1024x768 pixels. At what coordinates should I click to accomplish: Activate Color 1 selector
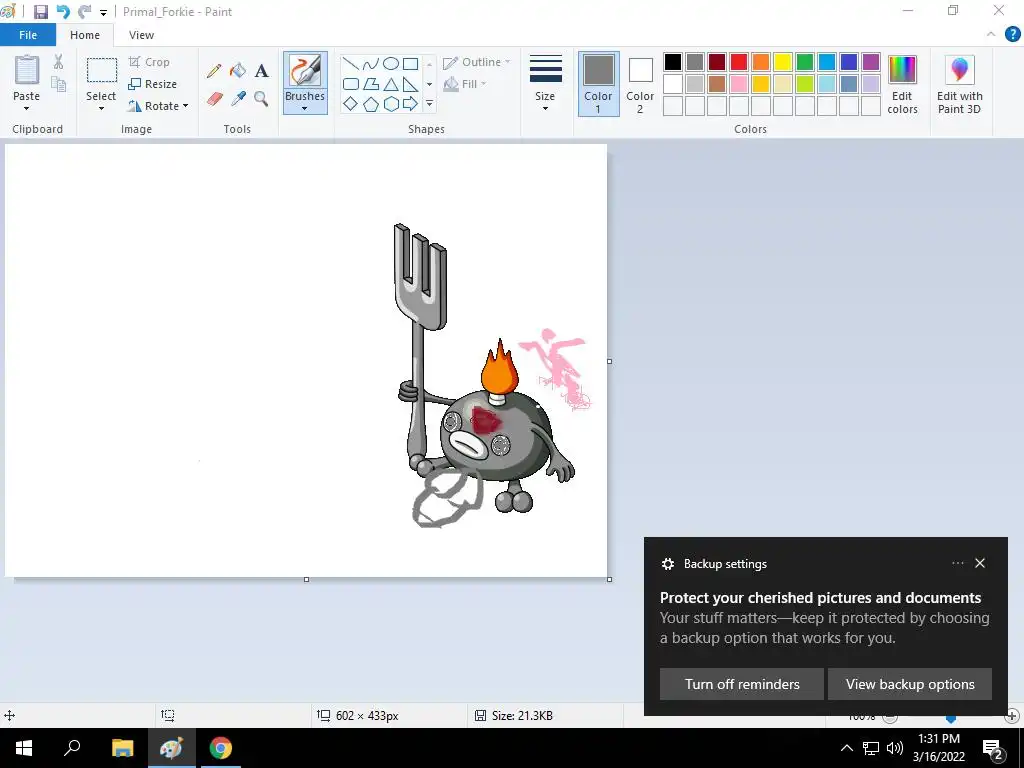[x=598, y=84]
